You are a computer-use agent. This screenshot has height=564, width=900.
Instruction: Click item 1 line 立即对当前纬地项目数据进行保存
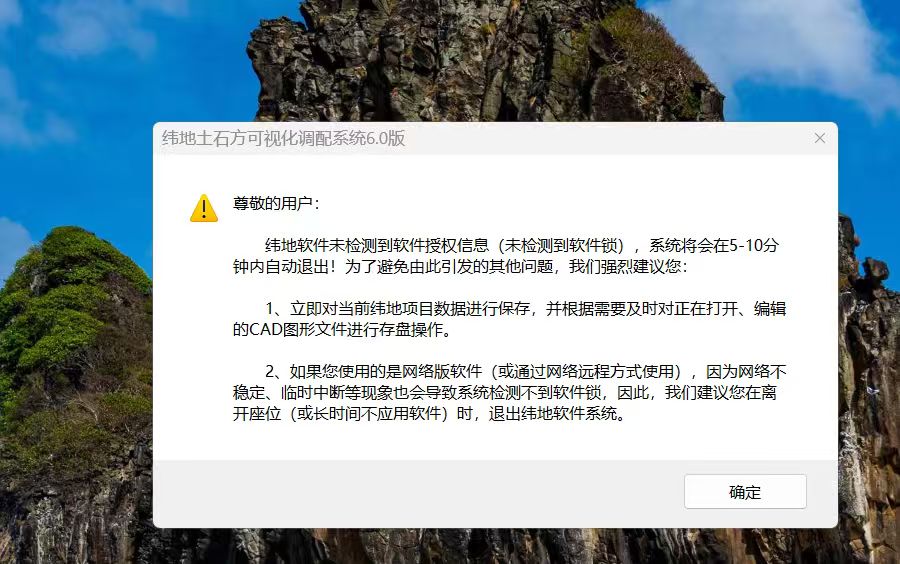coord(525,309)
